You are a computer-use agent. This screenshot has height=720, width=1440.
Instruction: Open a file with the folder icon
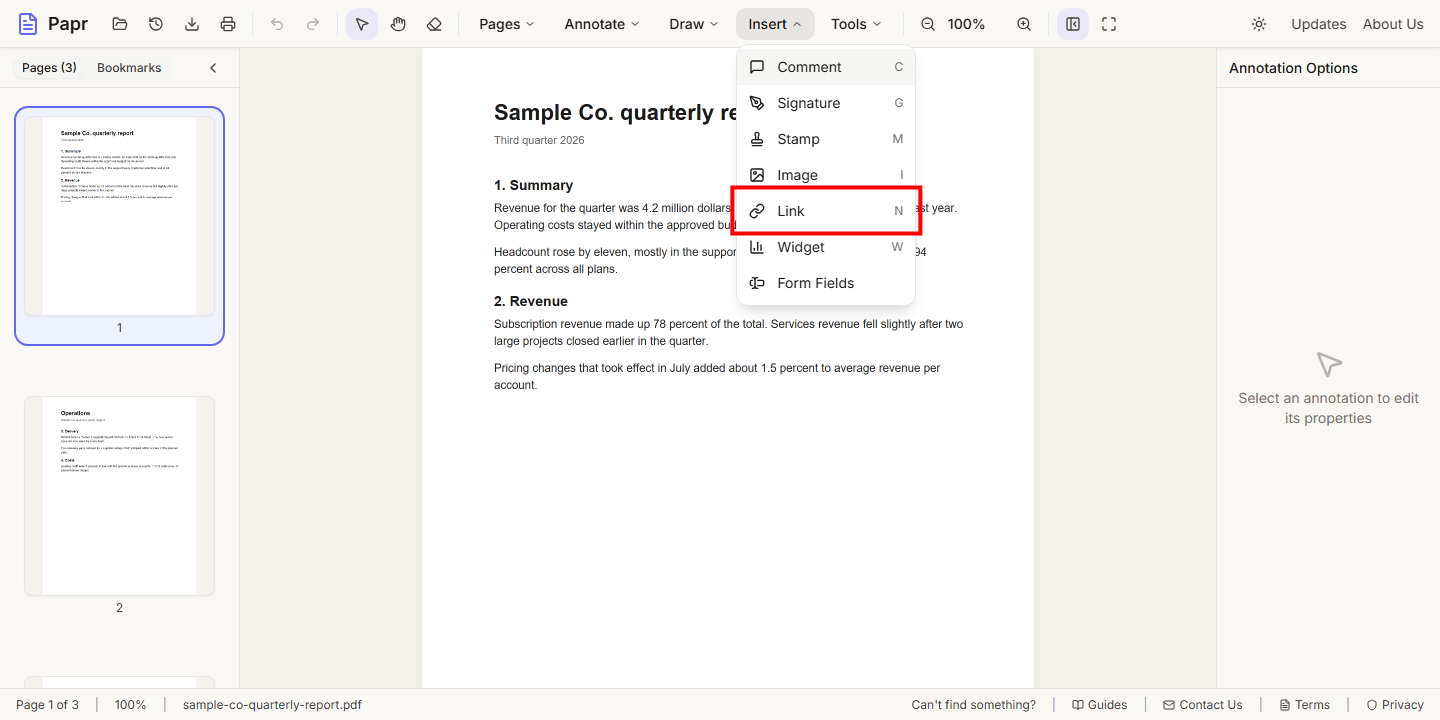[x=120, y=24]
